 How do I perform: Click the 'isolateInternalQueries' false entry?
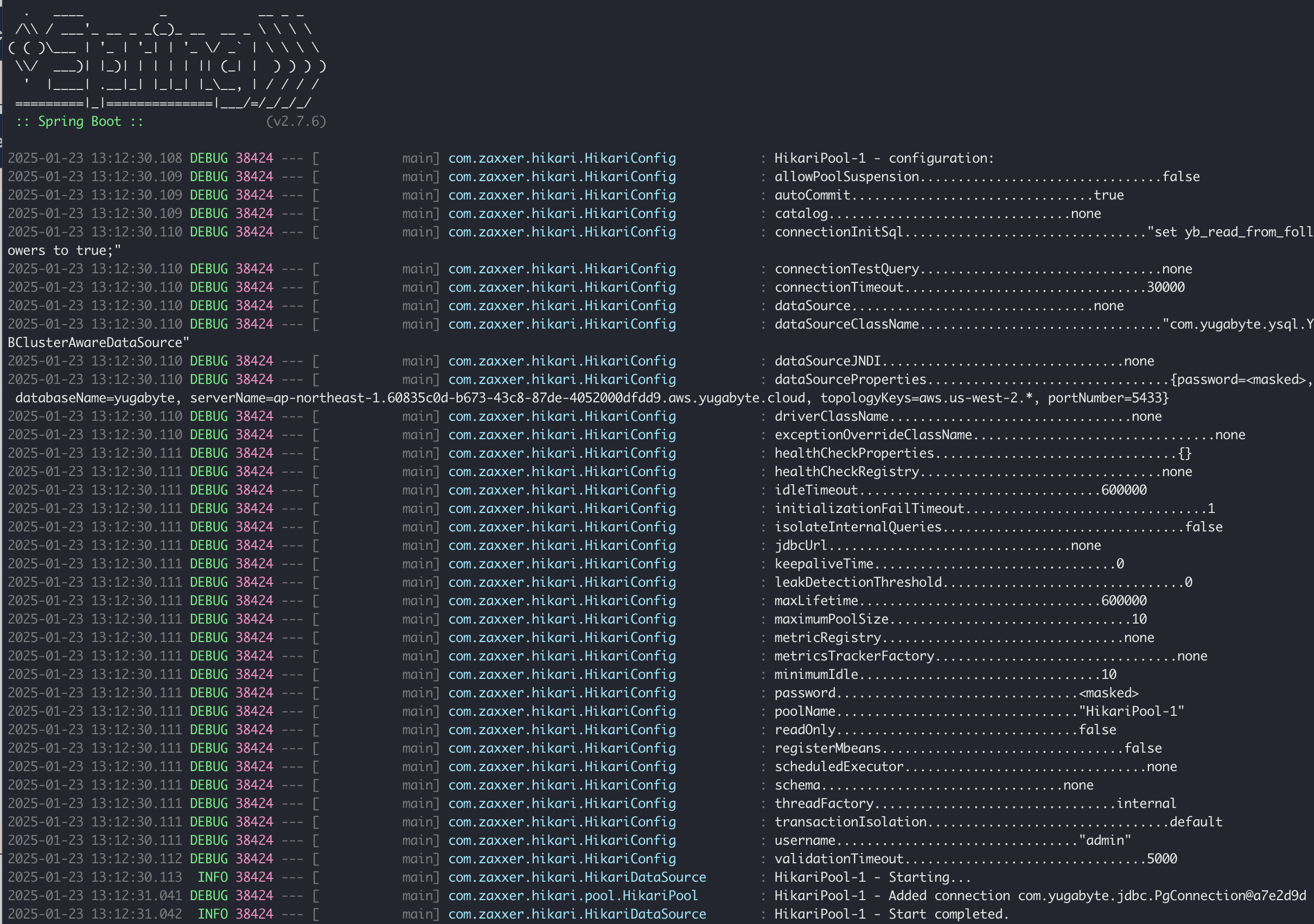(998, 527)
